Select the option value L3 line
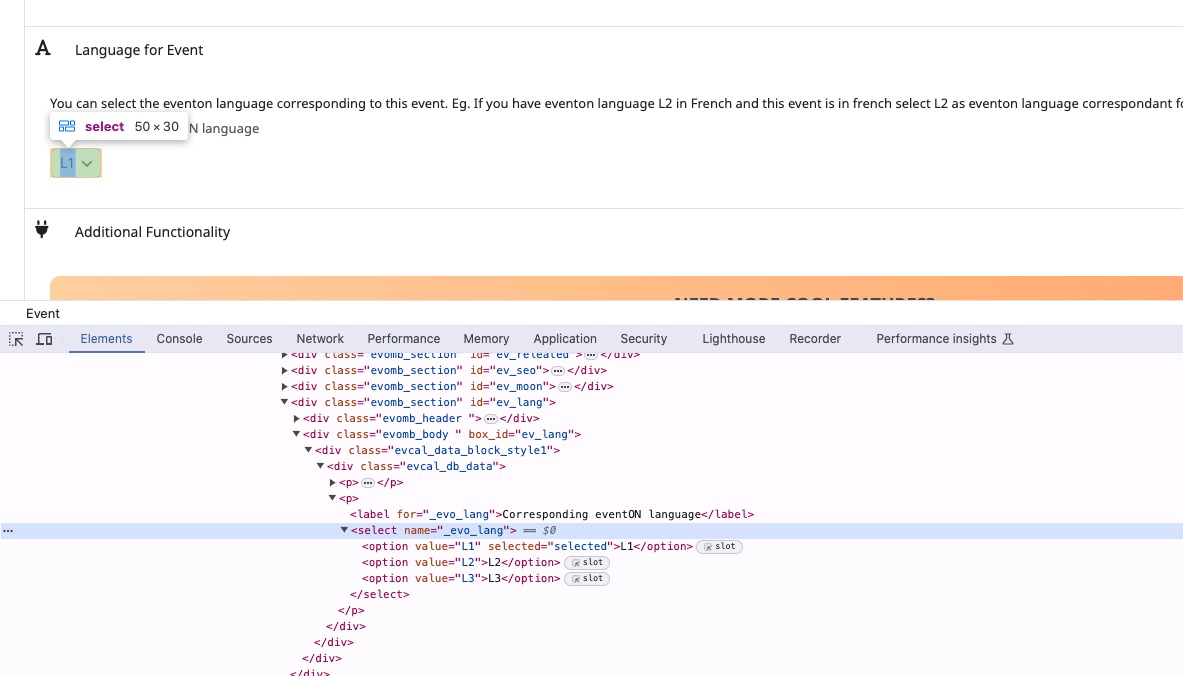The image size is (1183, 676). click(x=461, y=579)
